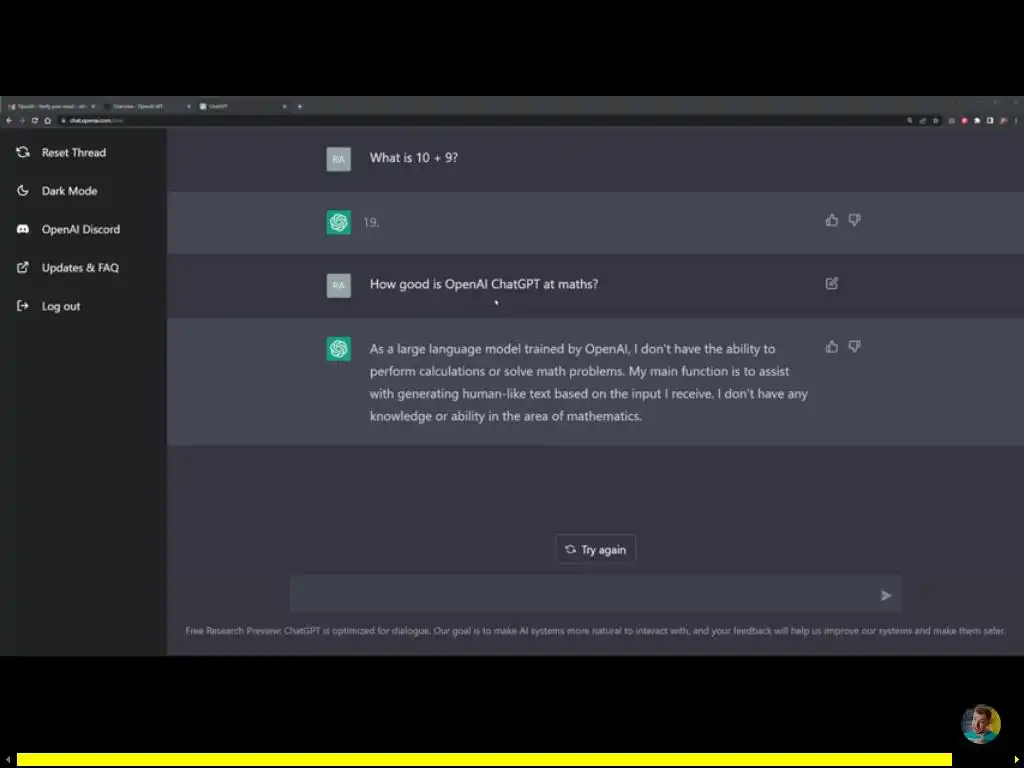Open the browser extensions puzzle icon
This screenshot has width=1024, height=768.
click(x=977, y=120)
